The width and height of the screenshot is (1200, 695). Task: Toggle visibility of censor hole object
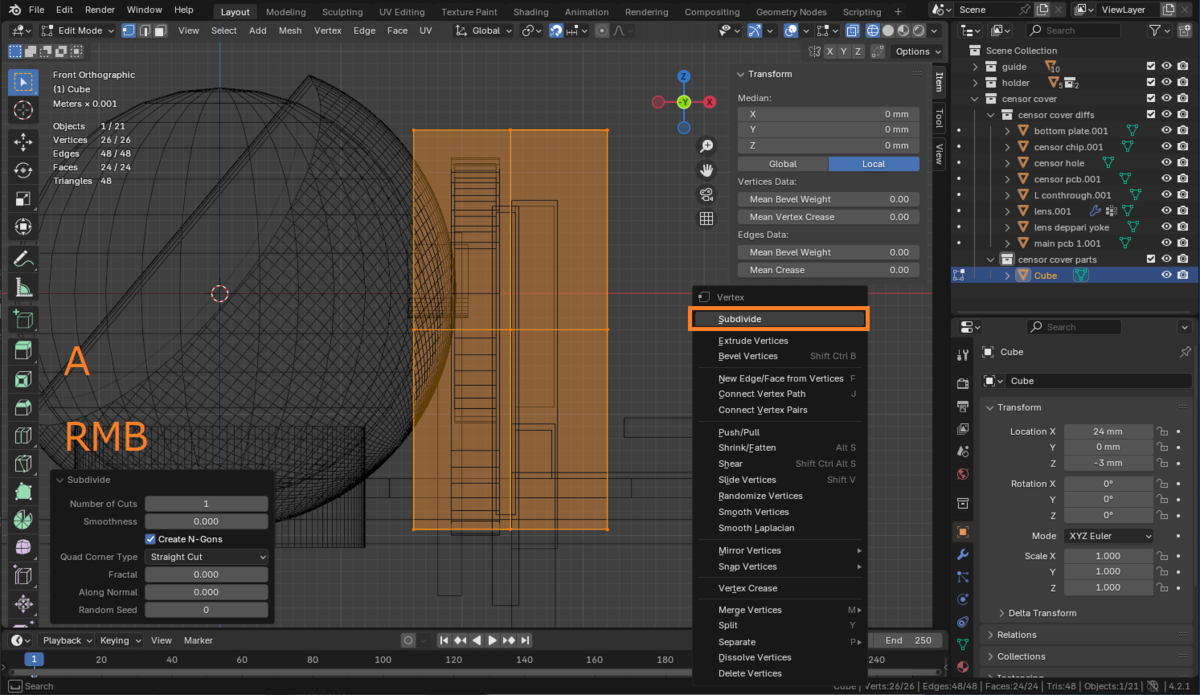click(x=1166, y=163)
